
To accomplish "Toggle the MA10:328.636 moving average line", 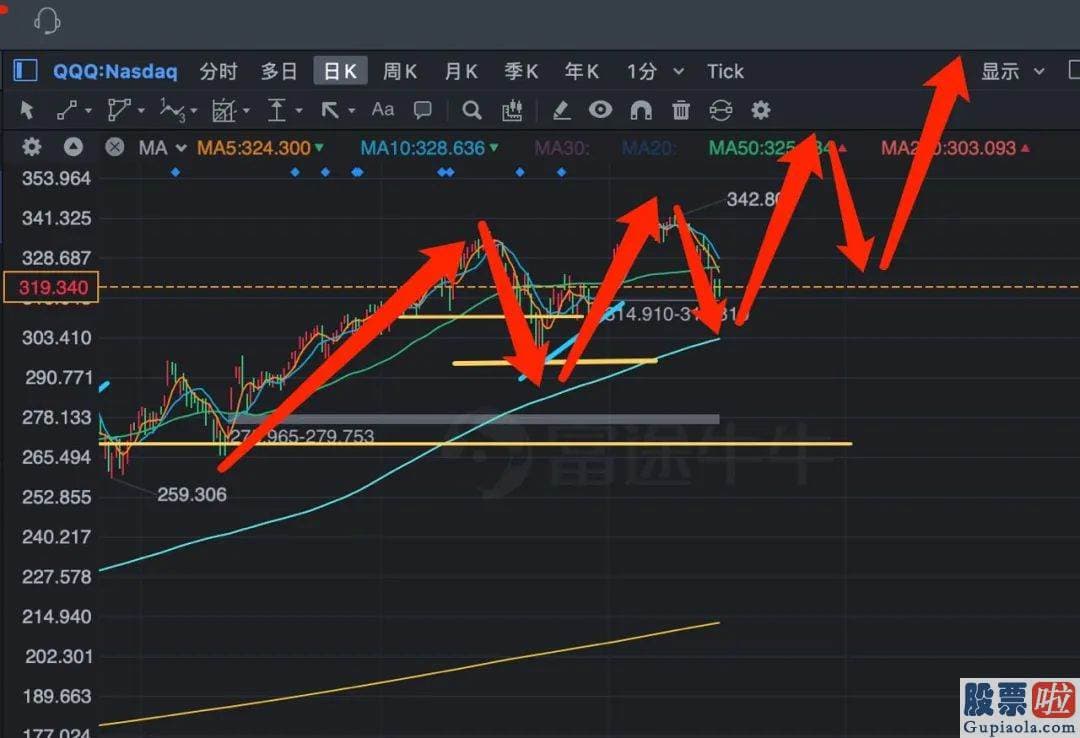I will tap(430, 148).
